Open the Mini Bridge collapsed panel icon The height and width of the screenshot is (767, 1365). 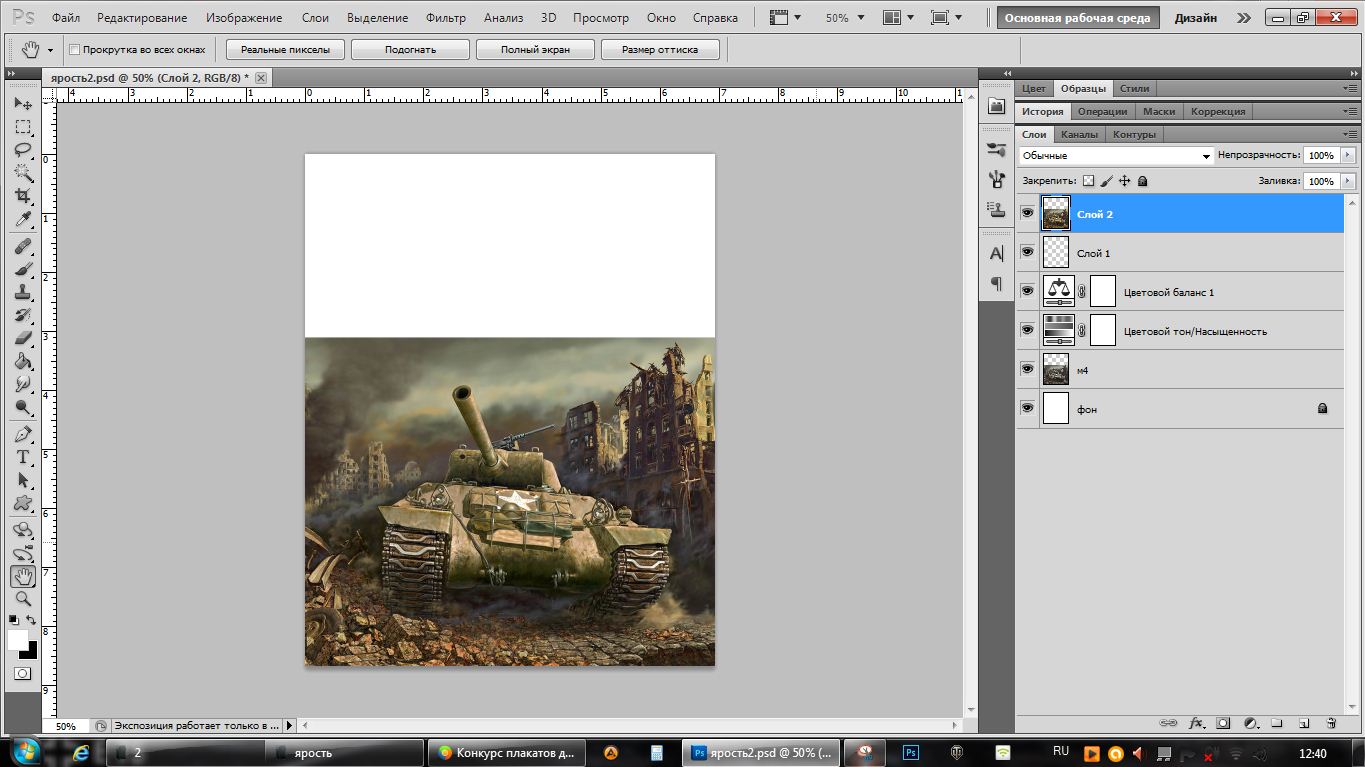pyautogui.click(x=996, y=106)
